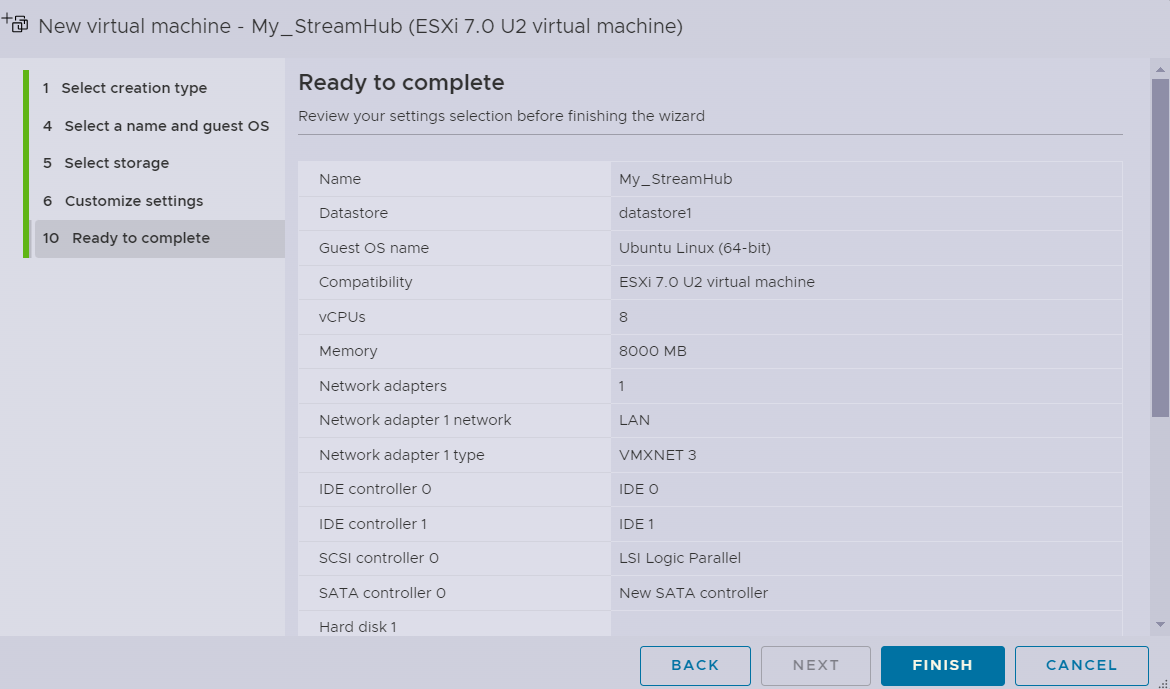Select the Ready to complete step

click(x=140, y=238)
